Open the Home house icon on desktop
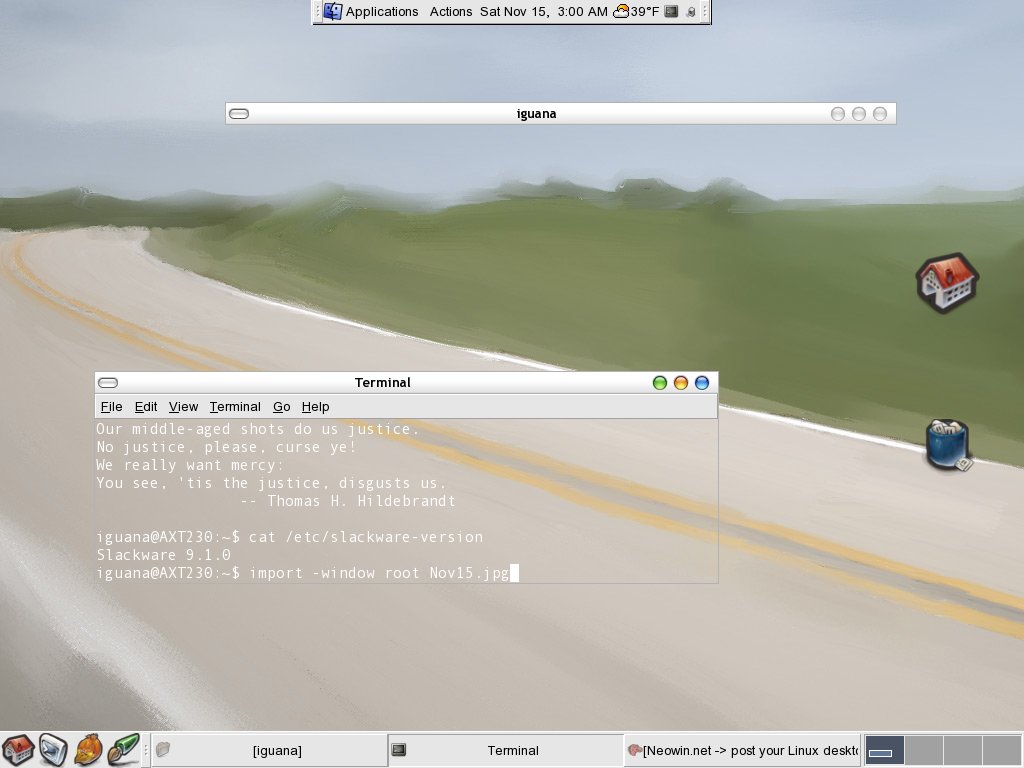The height and width of the screenshot is (768, 1024). 947,282
